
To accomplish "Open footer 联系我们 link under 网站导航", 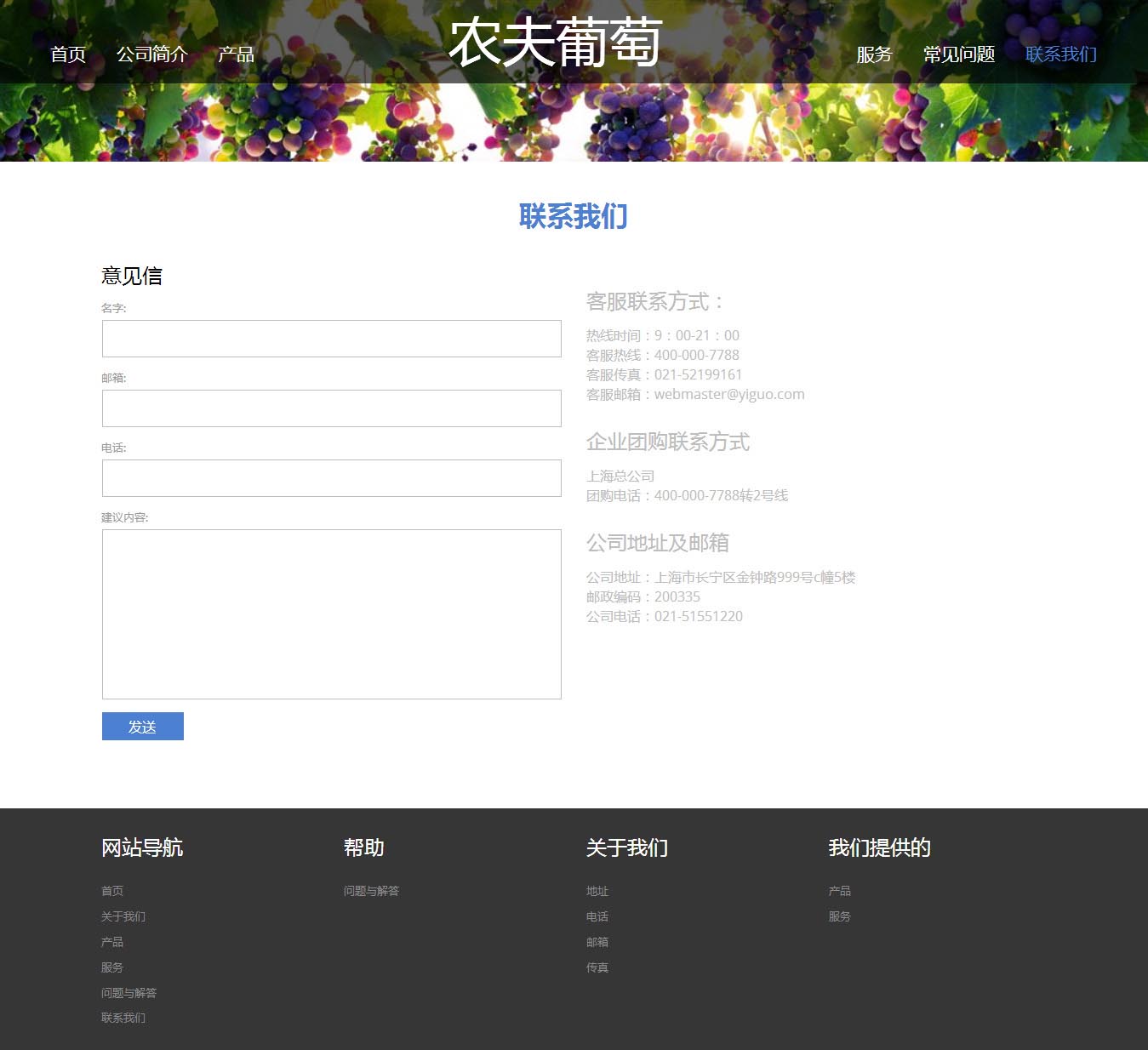I will click(x=123, y=1018).
